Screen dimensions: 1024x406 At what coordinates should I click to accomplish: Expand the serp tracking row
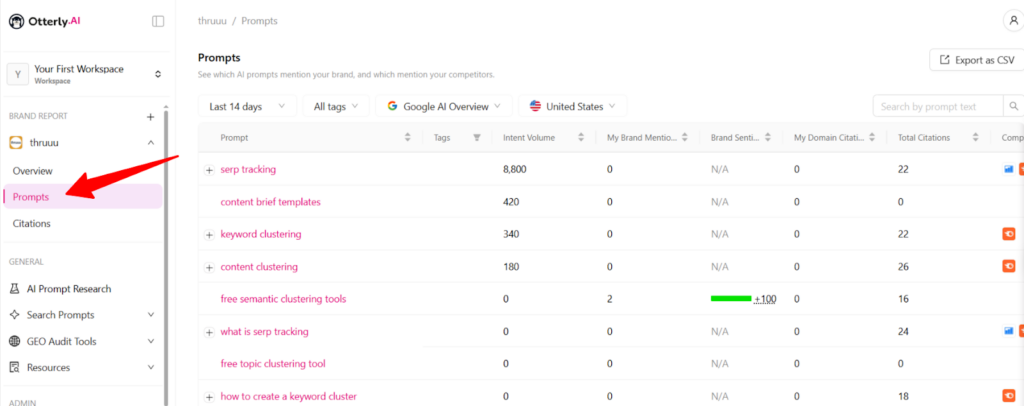209,170
